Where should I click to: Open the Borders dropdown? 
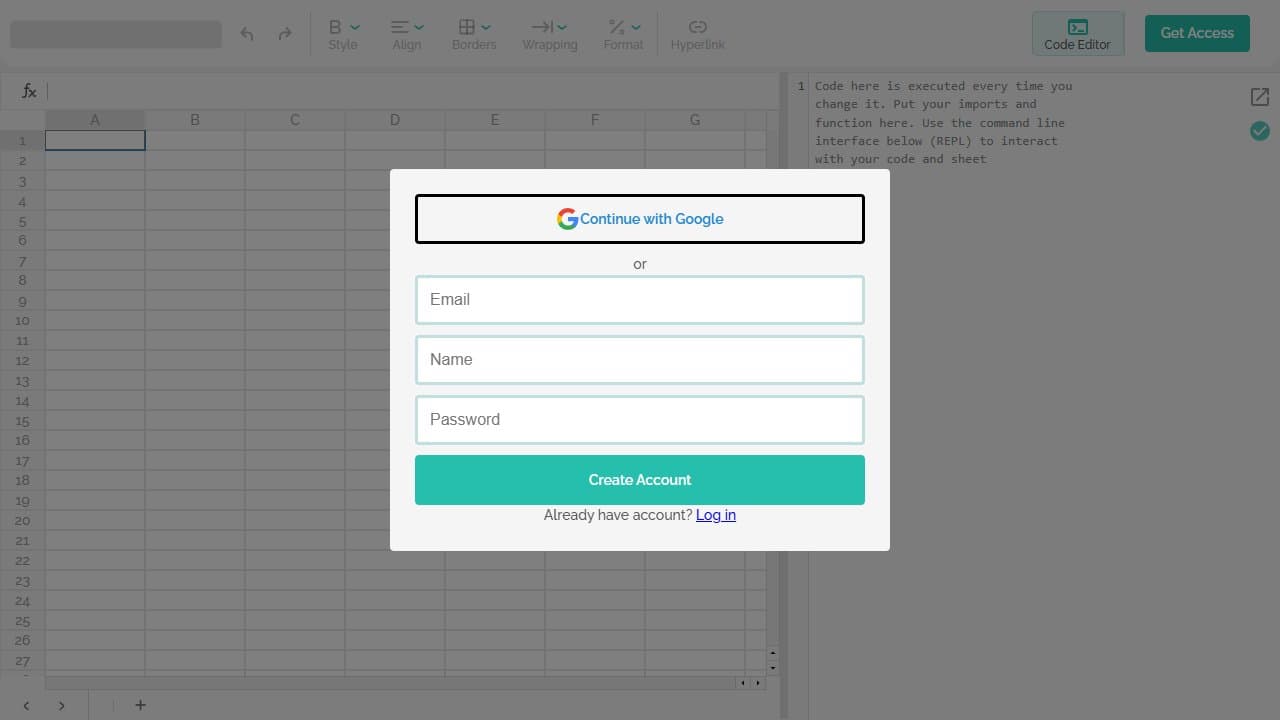(474, 34)
